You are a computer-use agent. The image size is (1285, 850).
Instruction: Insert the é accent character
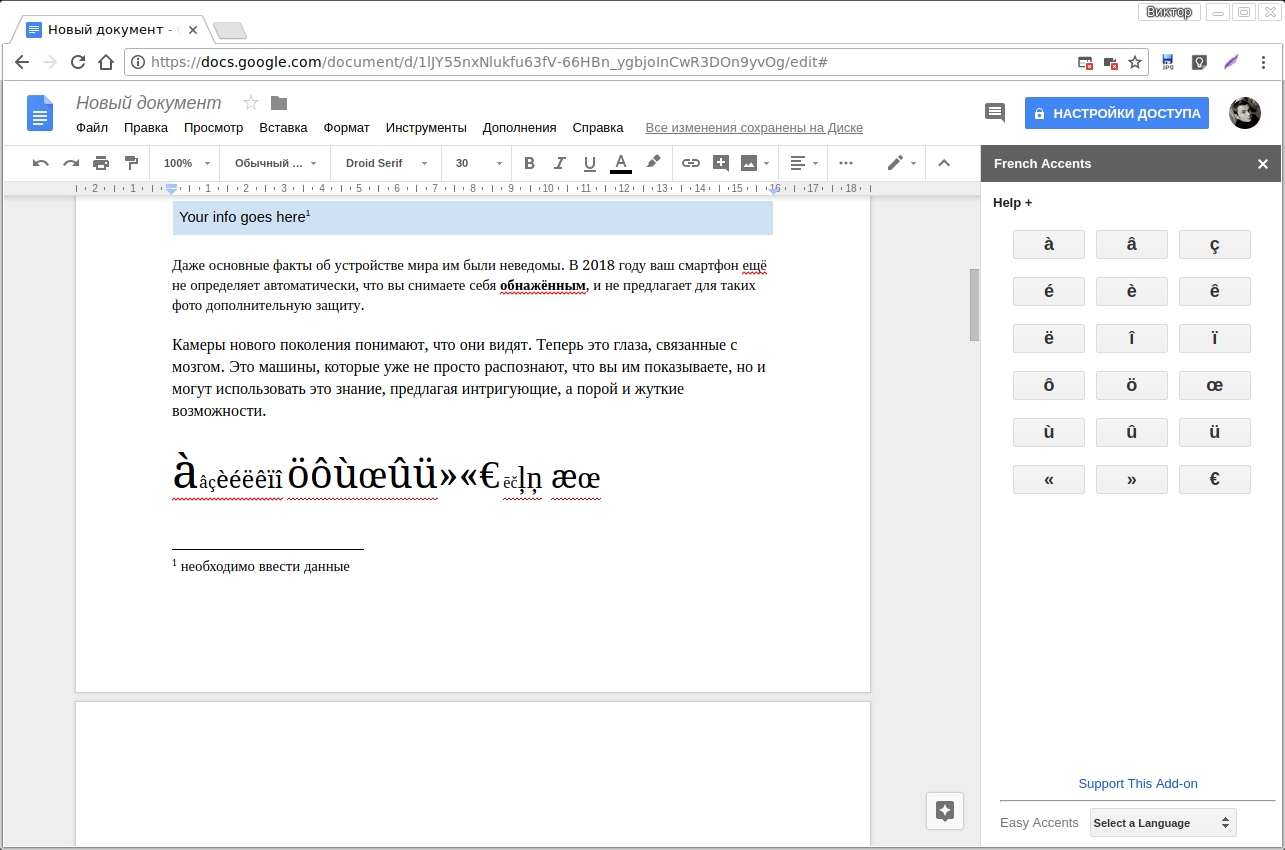1049,291
